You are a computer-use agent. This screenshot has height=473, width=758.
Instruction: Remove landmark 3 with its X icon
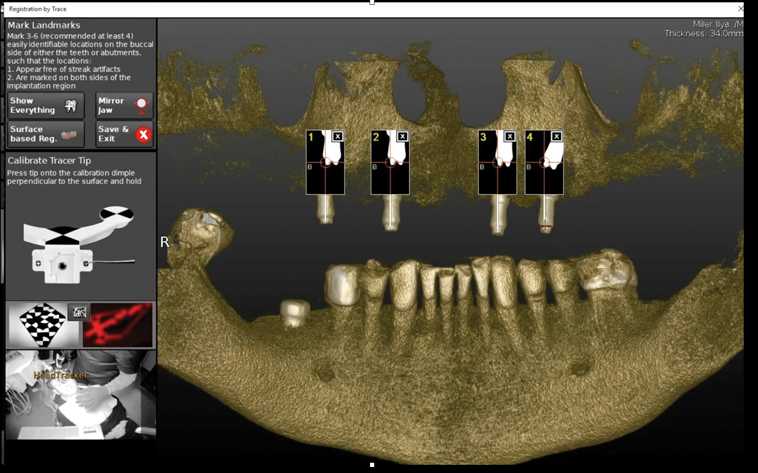point(510,136)
